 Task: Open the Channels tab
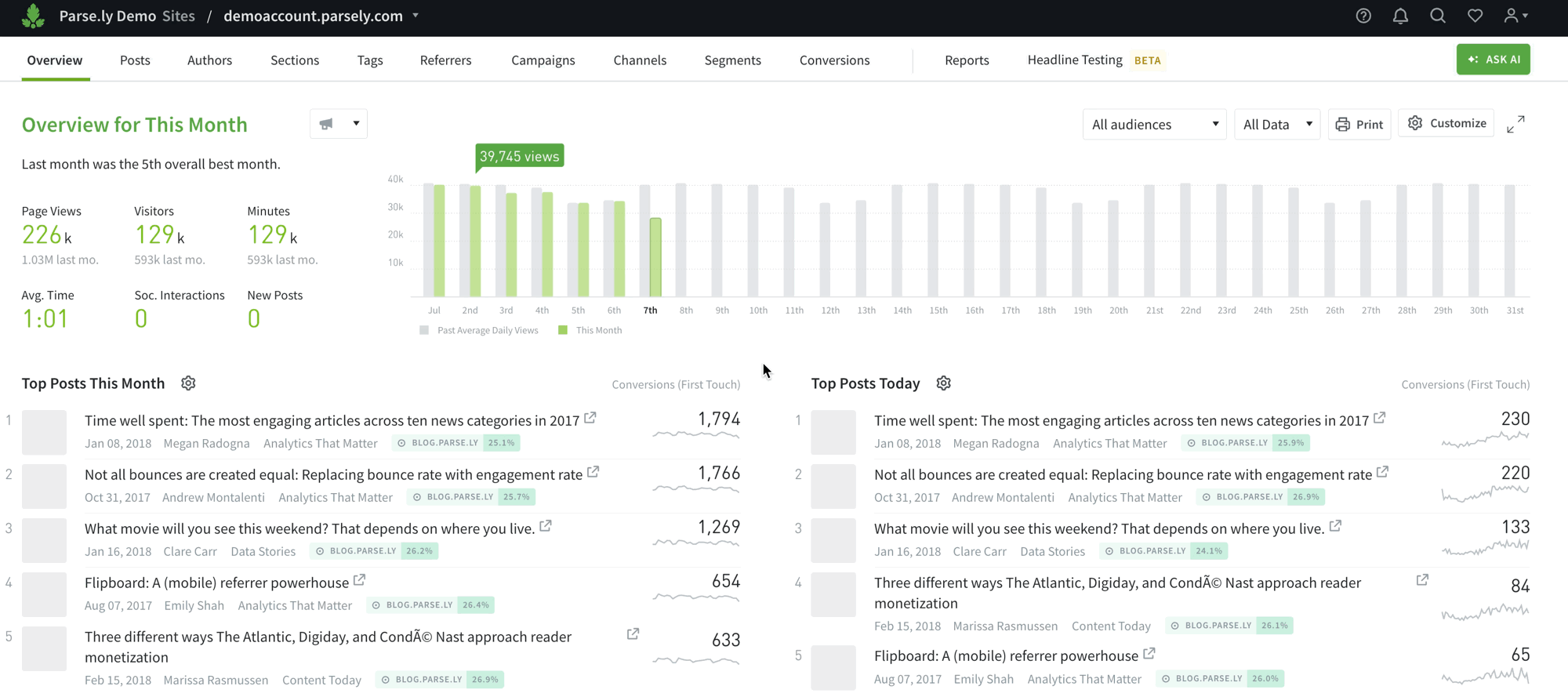click(x=640, y=60)
